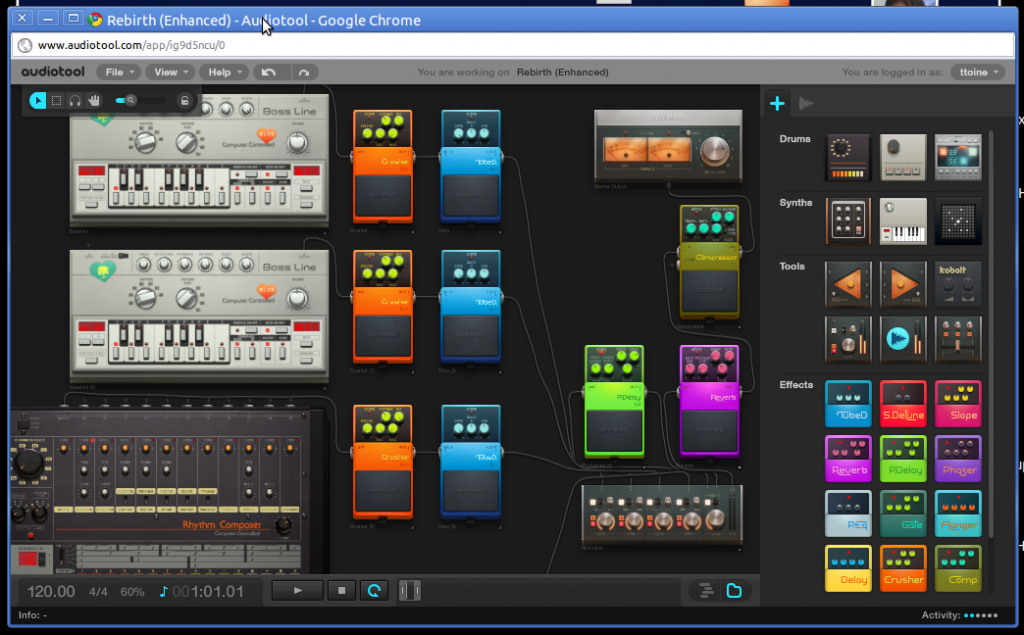
Task: Click the right panel vertical scrollbar
Action: click(991, 333)
